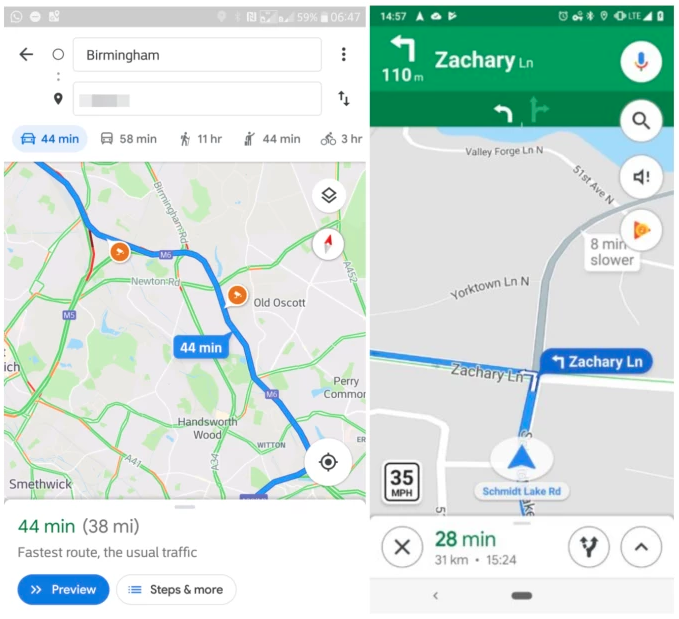This screenshot has height=619, width=679.
Task: Open the map layers button
Action: (x=329, y=195)
